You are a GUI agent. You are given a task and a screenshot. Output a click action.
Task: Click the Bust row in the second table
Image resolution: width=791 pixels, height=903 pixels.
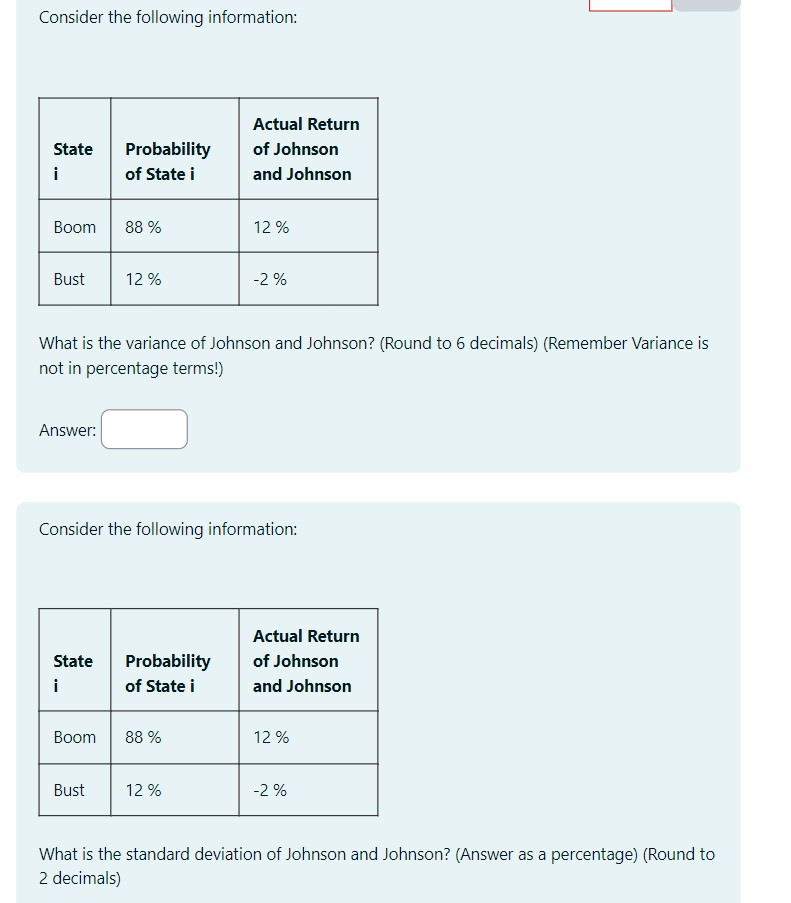71,790
